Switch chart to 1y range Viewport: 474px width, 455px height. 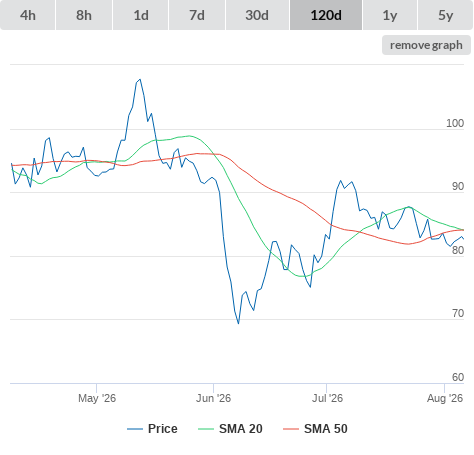(390, 15)
